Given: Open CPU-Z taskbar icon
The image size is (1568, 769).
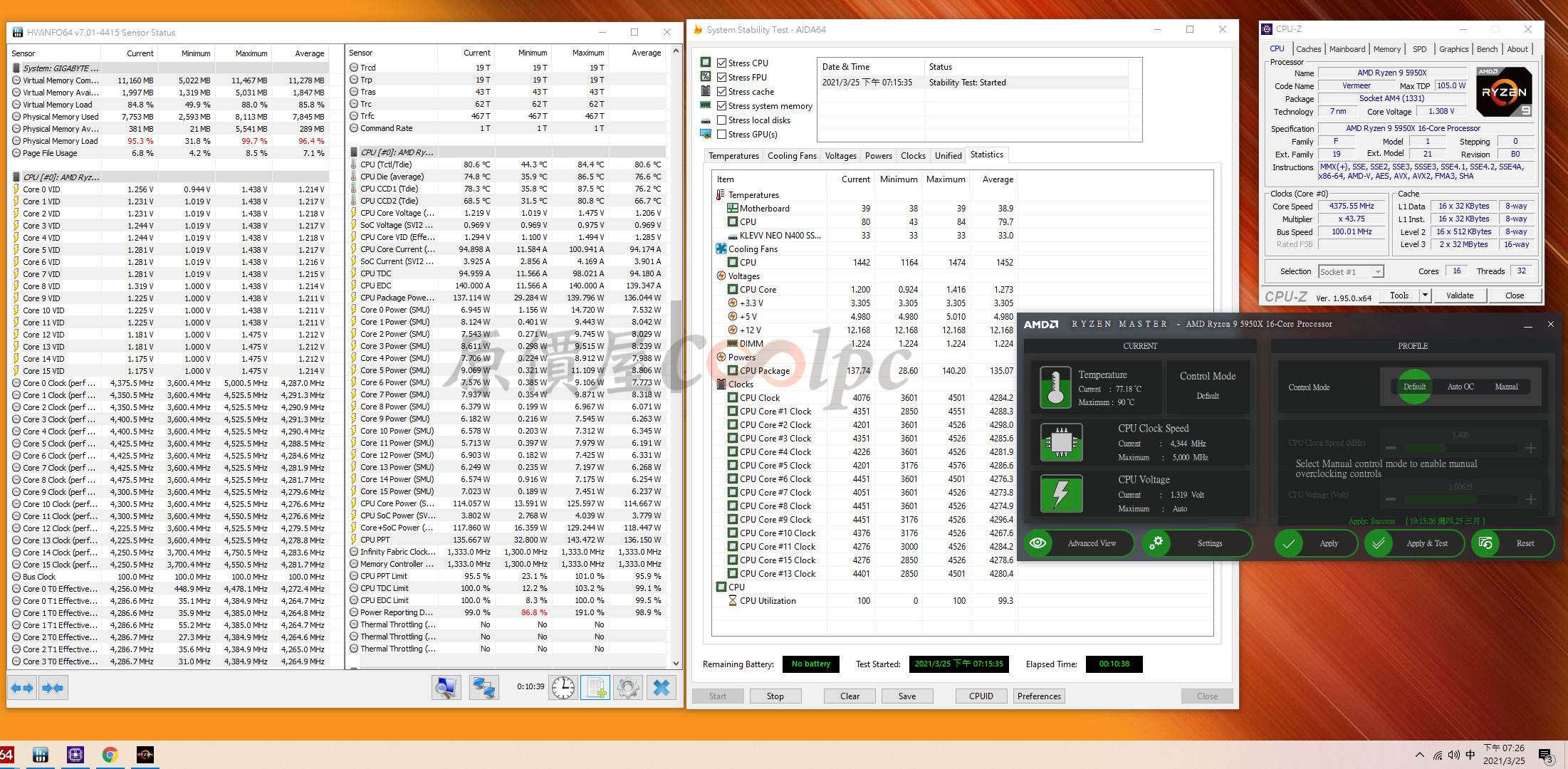Looking at the screenshot, I should click(x=75, y=755).
